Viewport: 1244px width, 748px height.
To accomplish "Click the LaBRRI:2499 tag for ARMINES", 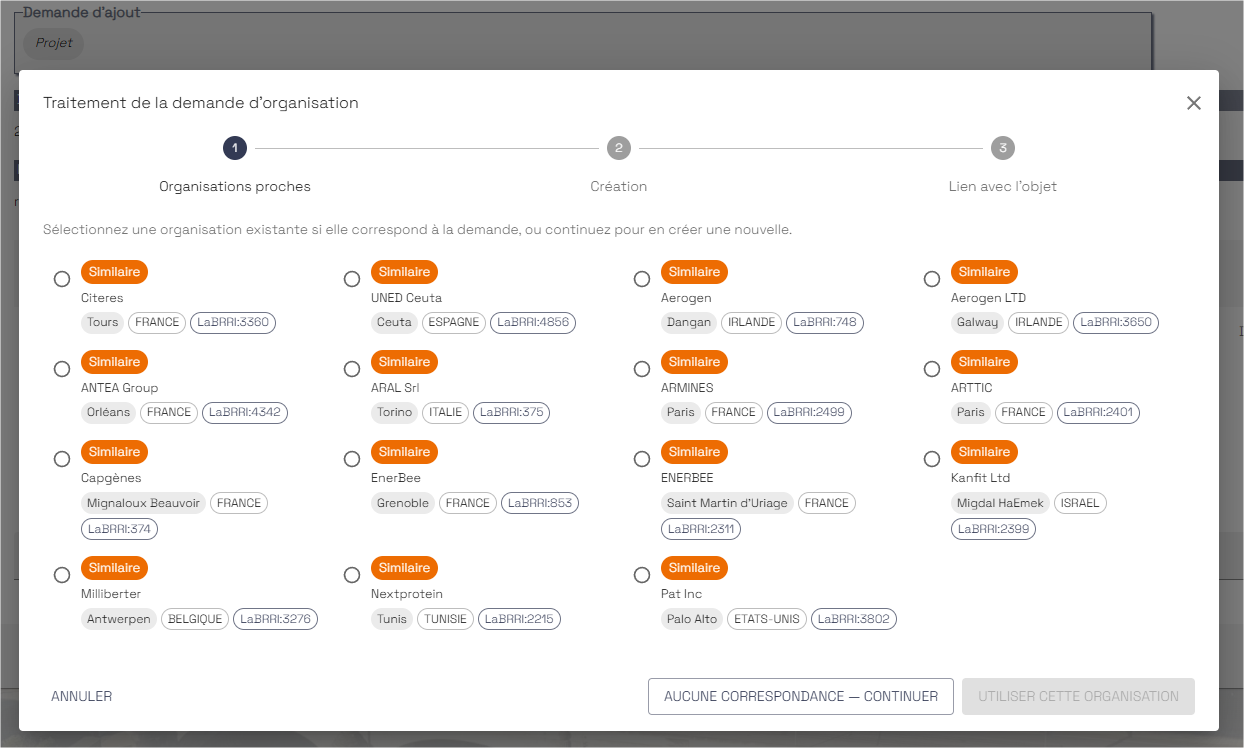I will (809, 412).
